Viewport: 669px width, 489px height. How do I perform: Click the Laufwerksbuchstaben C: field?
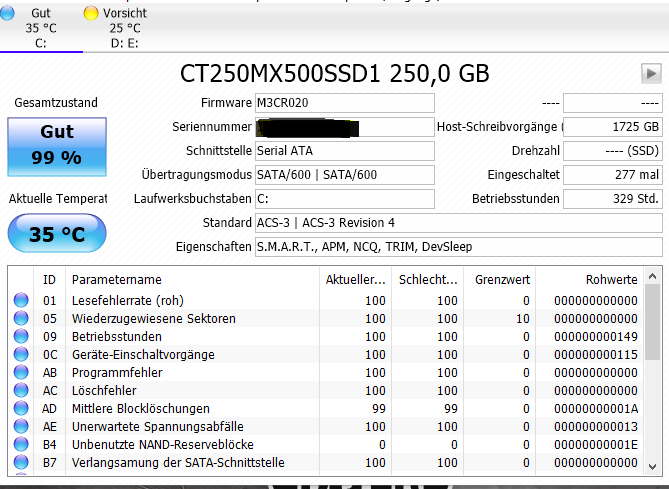pyautogui.click(x=345, y=199)
